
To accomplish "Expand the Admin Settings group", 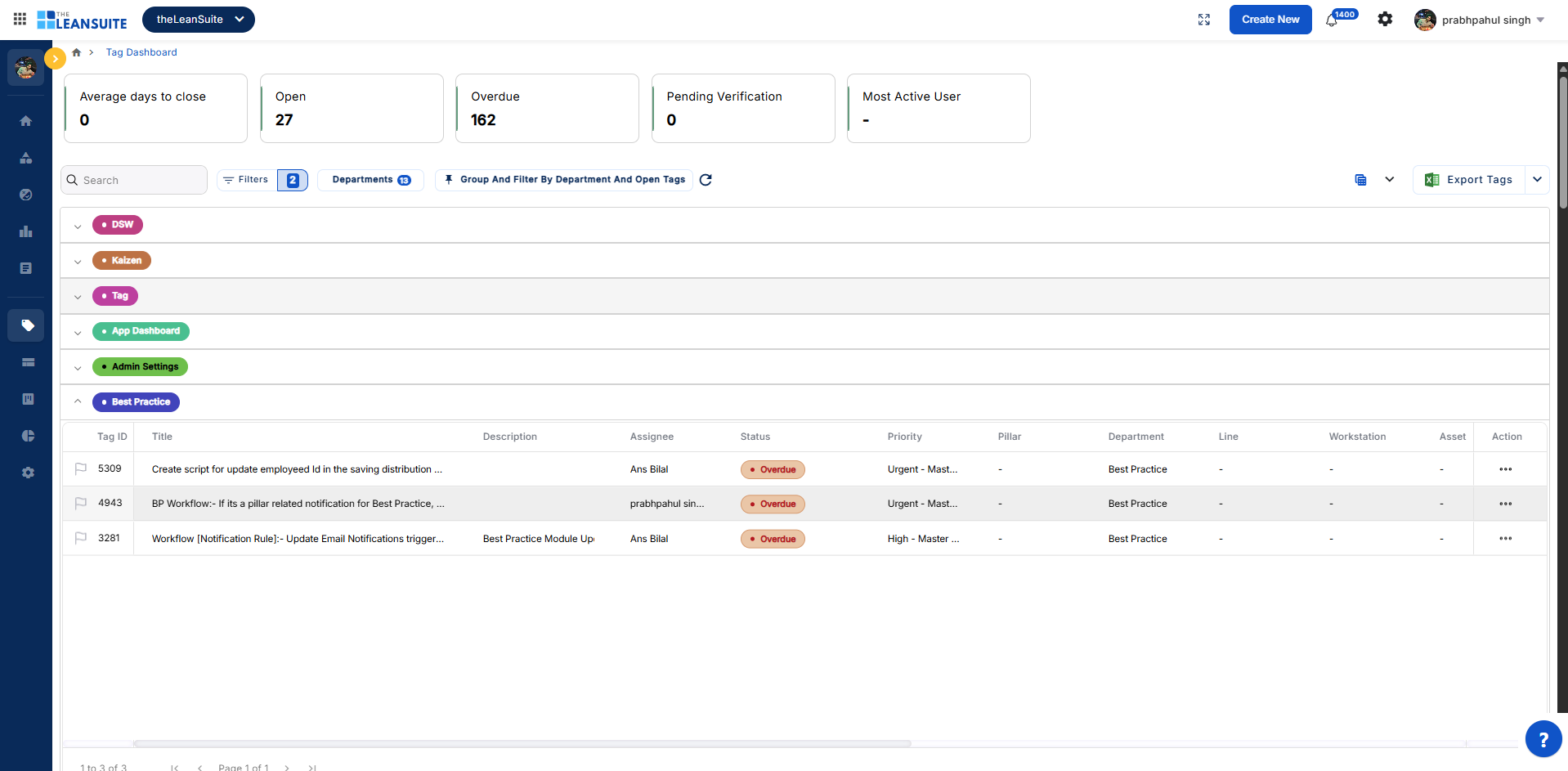I will [x=78, y=368].
